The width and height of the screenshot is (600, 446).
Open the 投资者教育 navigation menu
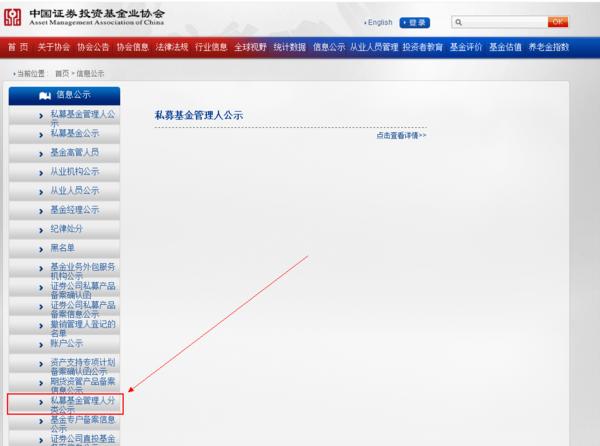(422, 47)
